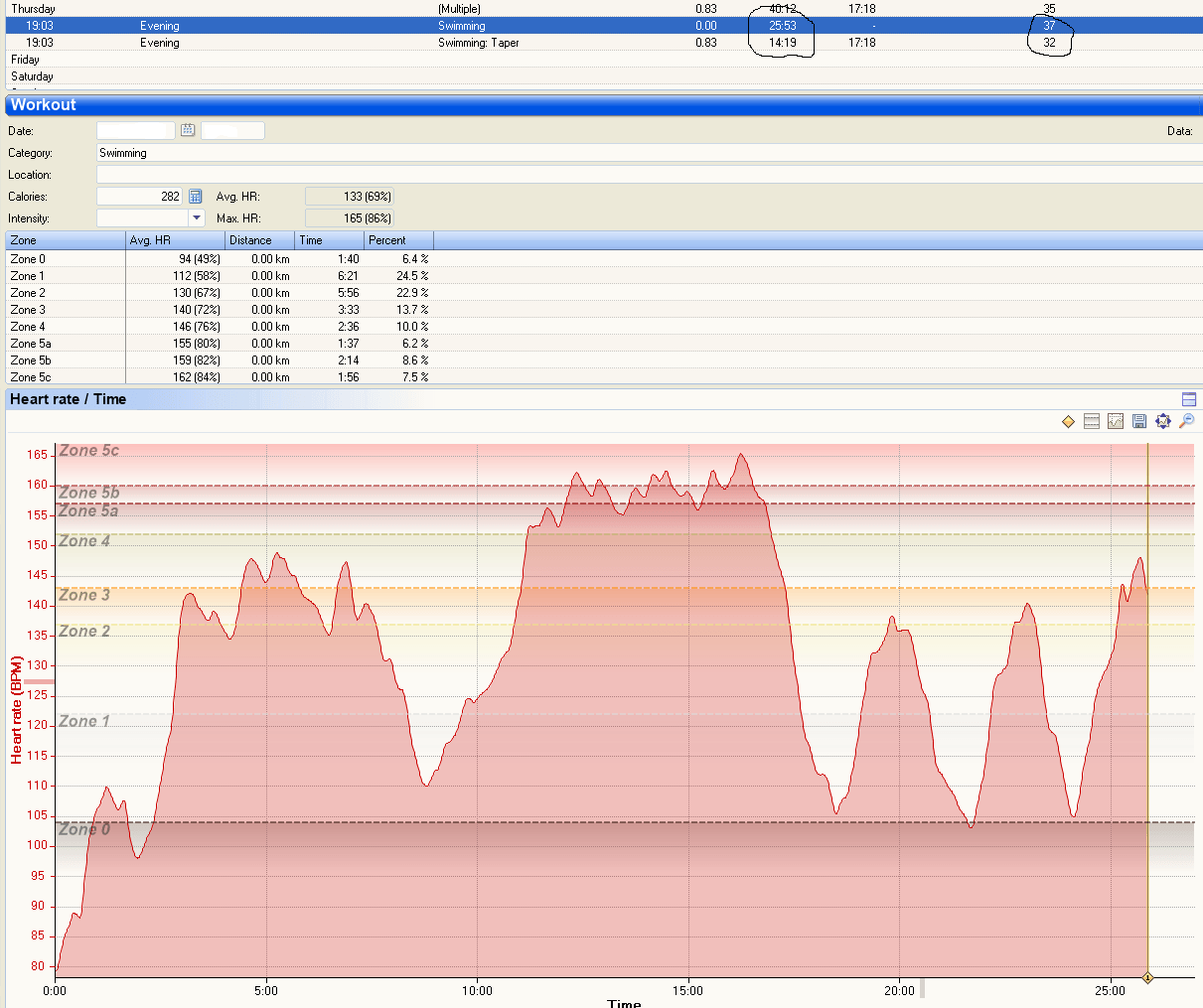
Task: Select the yellow diamond marker tool on chart toolbar
Action: coord(1068,421)
